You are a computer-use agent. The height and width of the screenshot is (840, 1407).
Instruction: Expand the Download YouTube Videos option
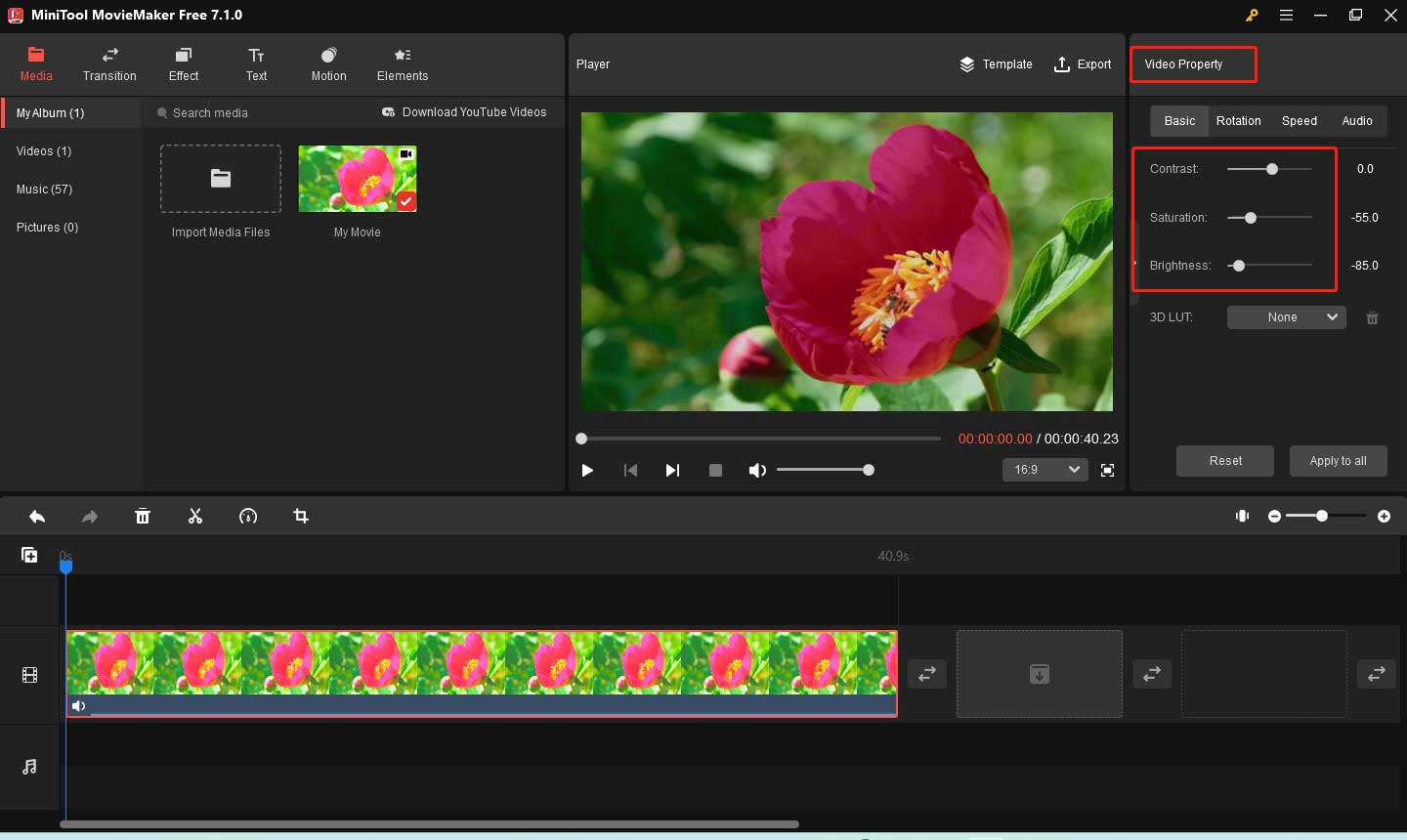(464, 111)
